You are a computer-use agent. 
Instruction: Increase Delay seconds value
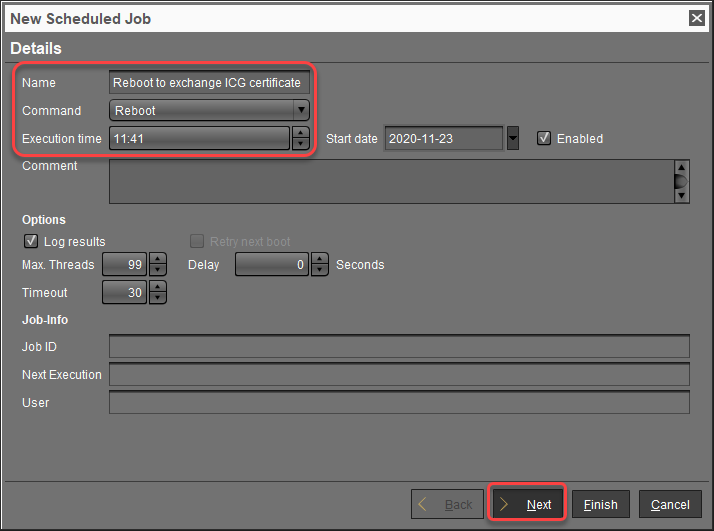click(x=319, y=259)
